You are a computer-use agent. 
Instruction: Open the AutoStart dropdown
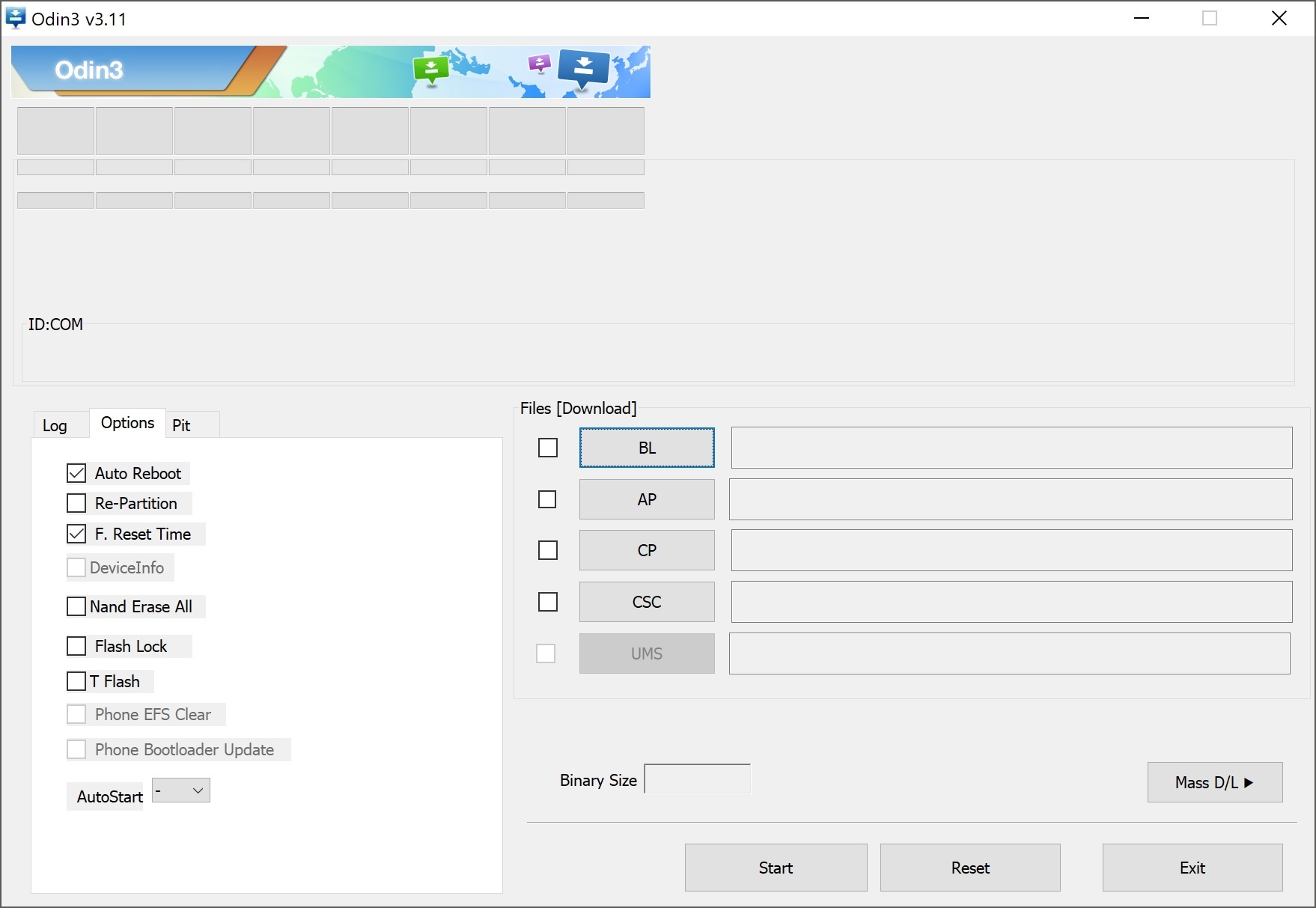tap(181, 790)
